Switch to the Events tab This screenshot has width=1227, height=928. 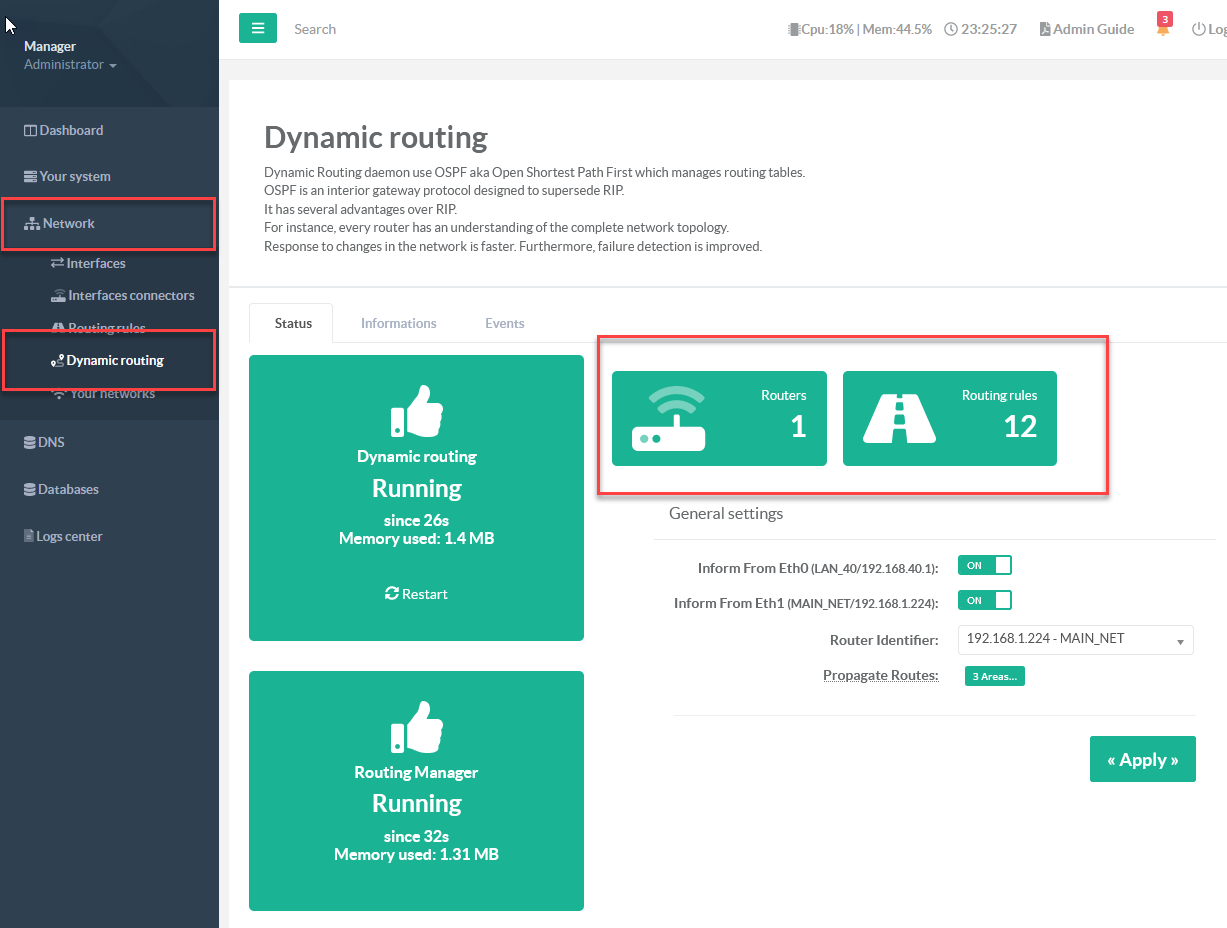tap(504, 323)
